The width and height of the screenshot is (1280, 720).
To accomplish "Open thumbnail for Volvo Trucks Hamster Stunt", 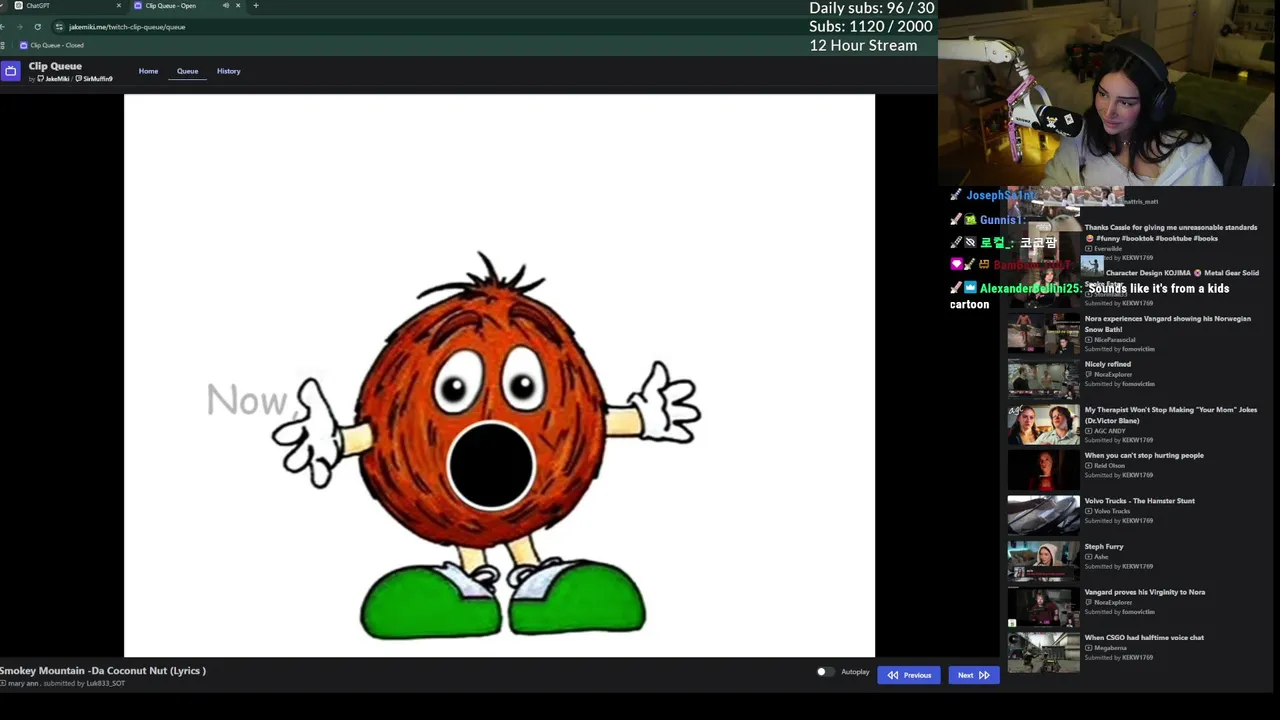I will click(x=1043, y=516).
